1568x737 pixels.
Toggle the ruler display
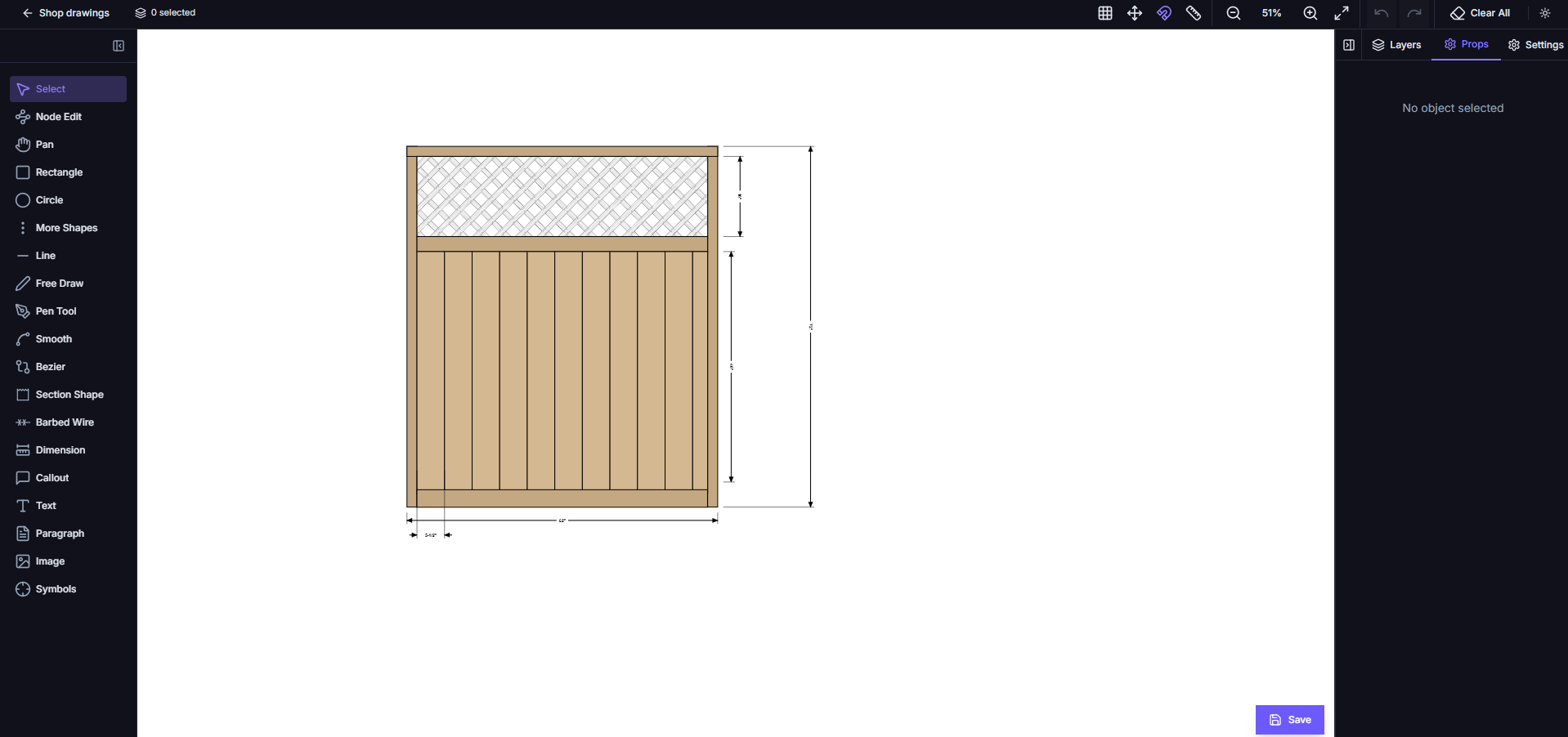point(1194,13)
